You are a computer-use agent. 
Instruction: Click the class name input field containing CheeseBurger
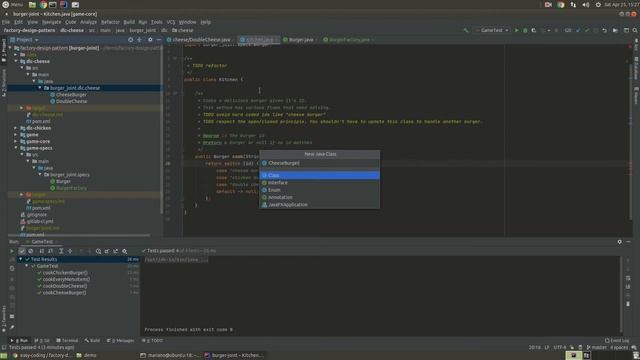click(x=320, y=163)
